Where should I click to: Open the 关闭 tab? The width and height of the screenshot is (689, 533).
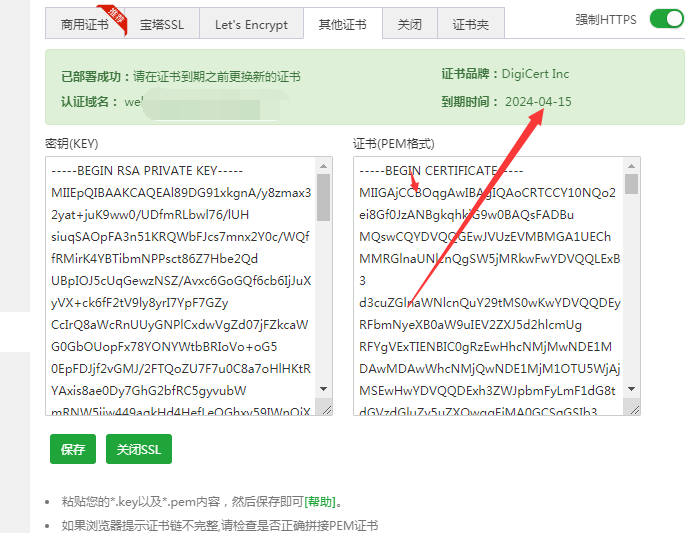409,25
